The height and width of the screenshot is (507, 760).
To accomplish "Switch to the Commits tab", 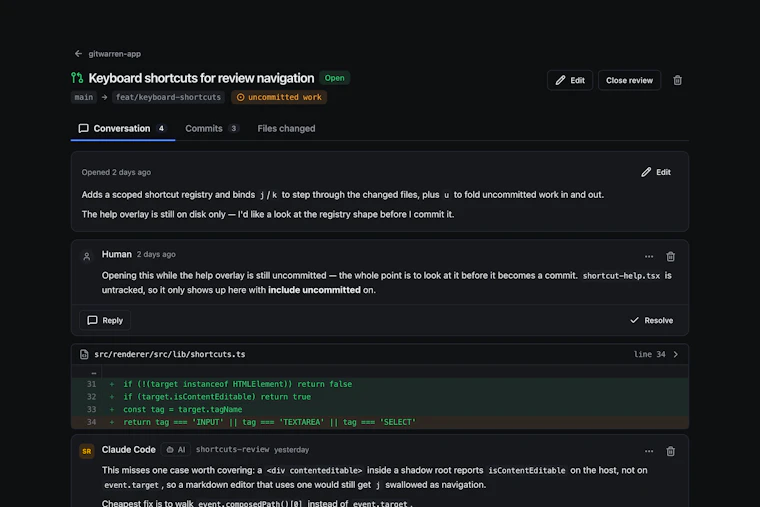I will pos(212,128).
